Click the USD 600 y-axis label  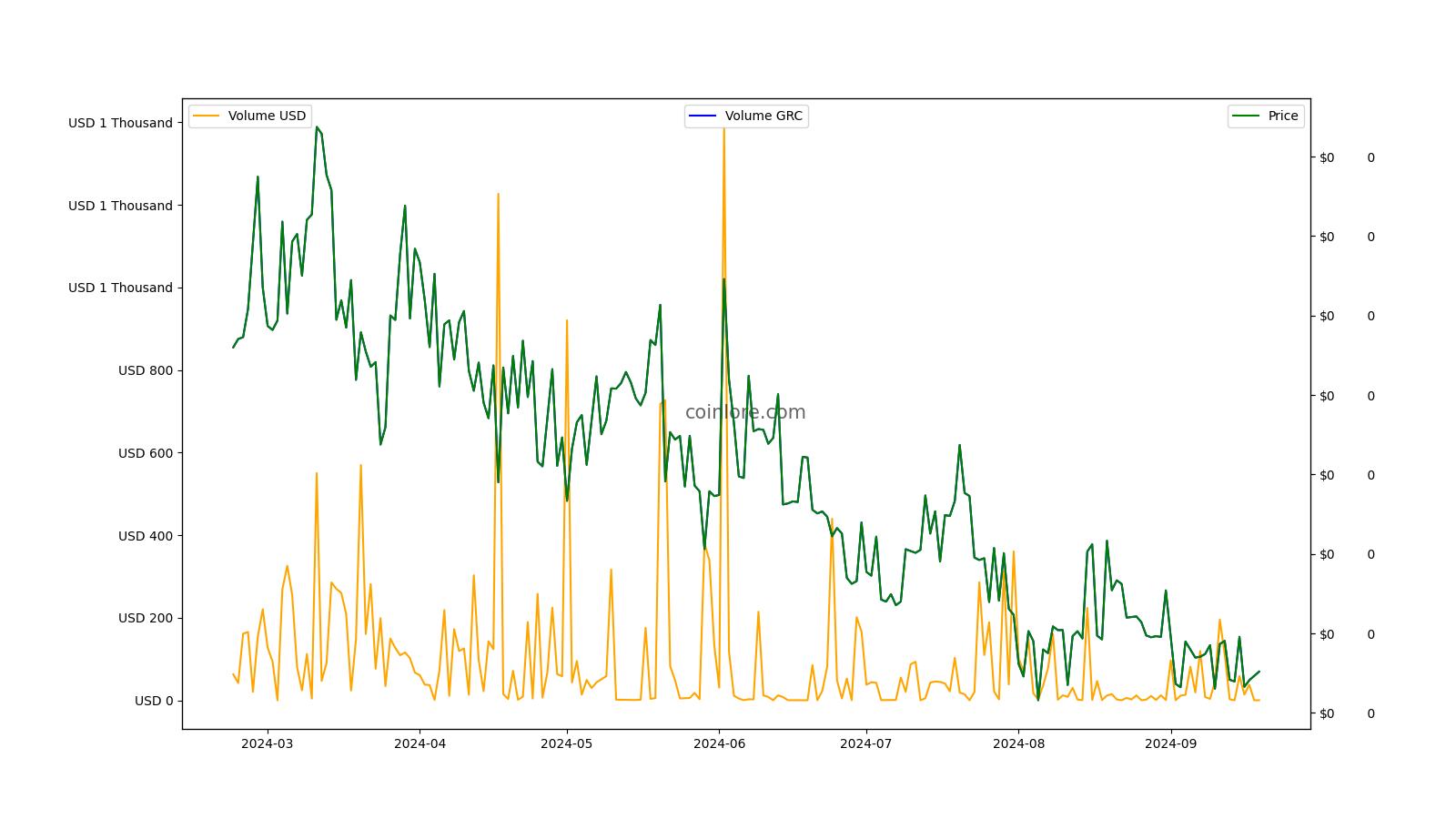[x=146, y=453]
